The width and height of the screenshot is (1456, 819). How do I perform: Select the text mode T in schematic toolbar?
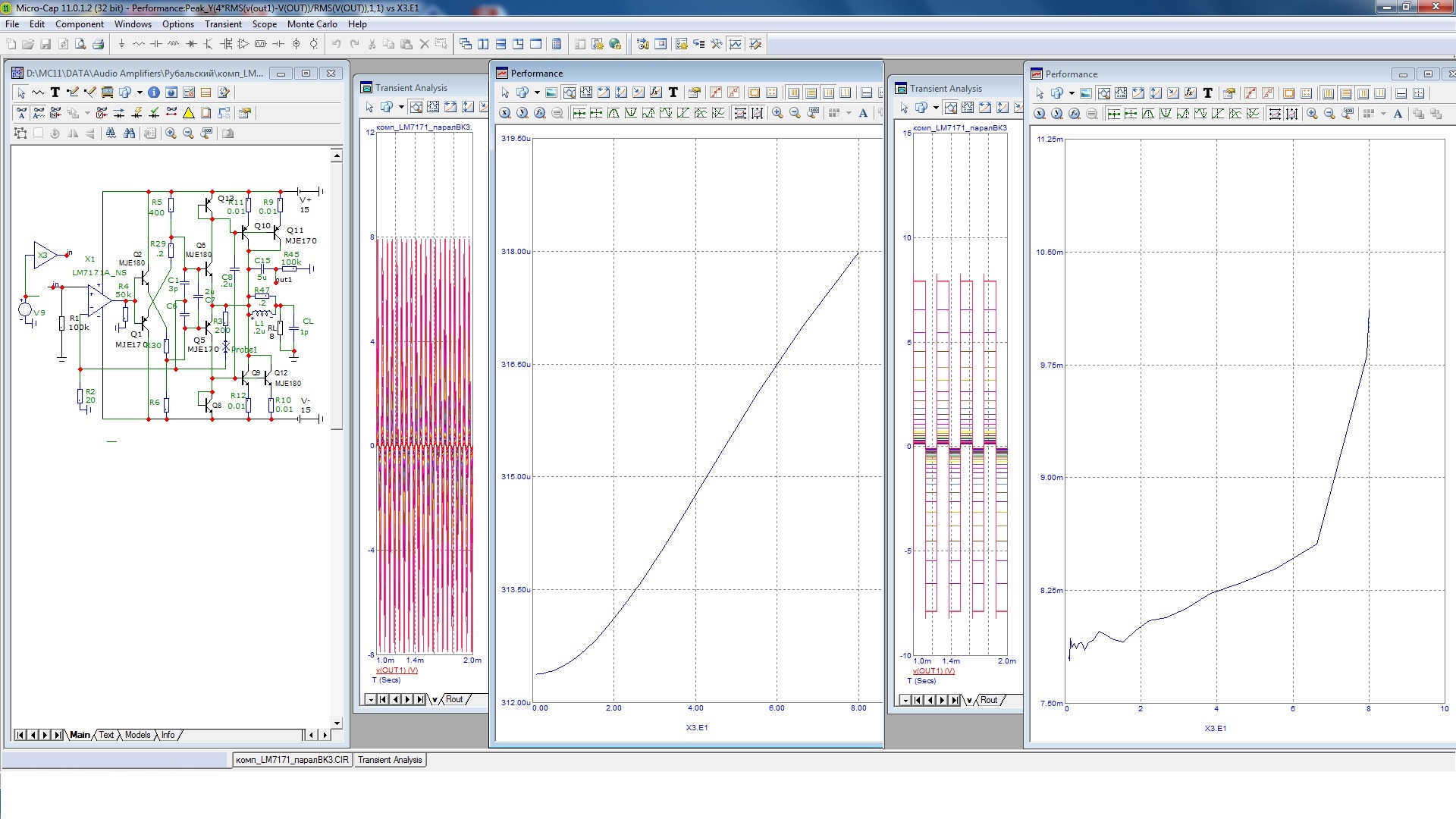55,93
